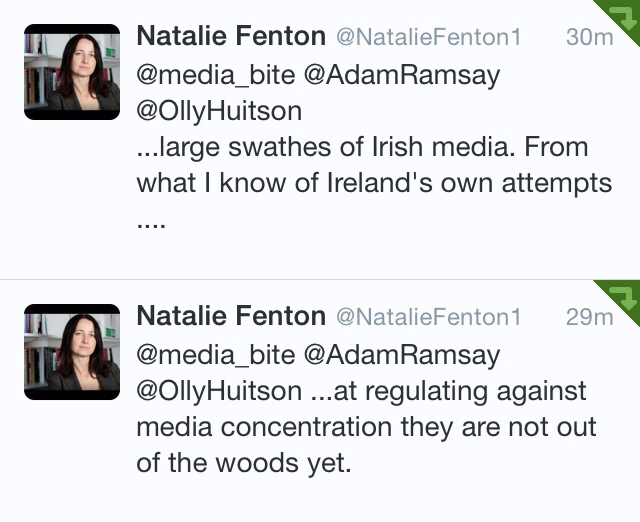The image size is (640, 522).
Task: Click the Natalie Fenton name on the 29m tweet
Action: point(231,317)
